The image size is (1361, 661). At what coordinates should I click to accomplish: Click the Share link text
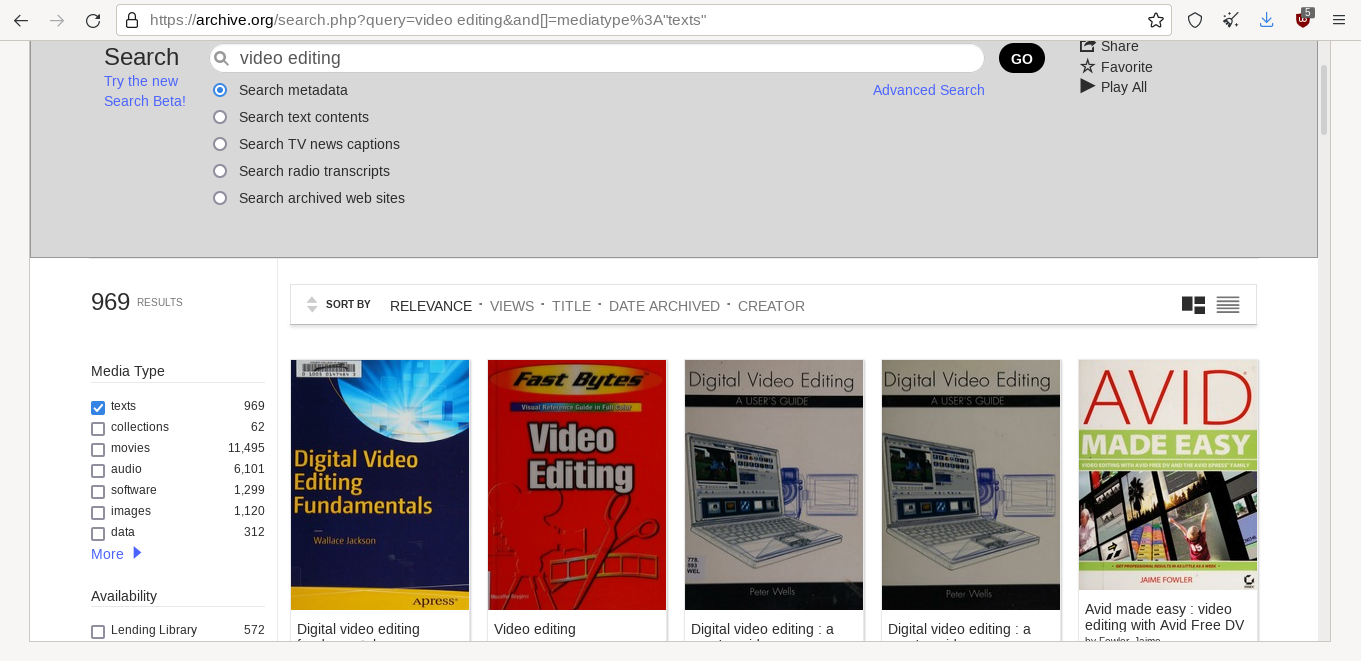(1119, 46)
